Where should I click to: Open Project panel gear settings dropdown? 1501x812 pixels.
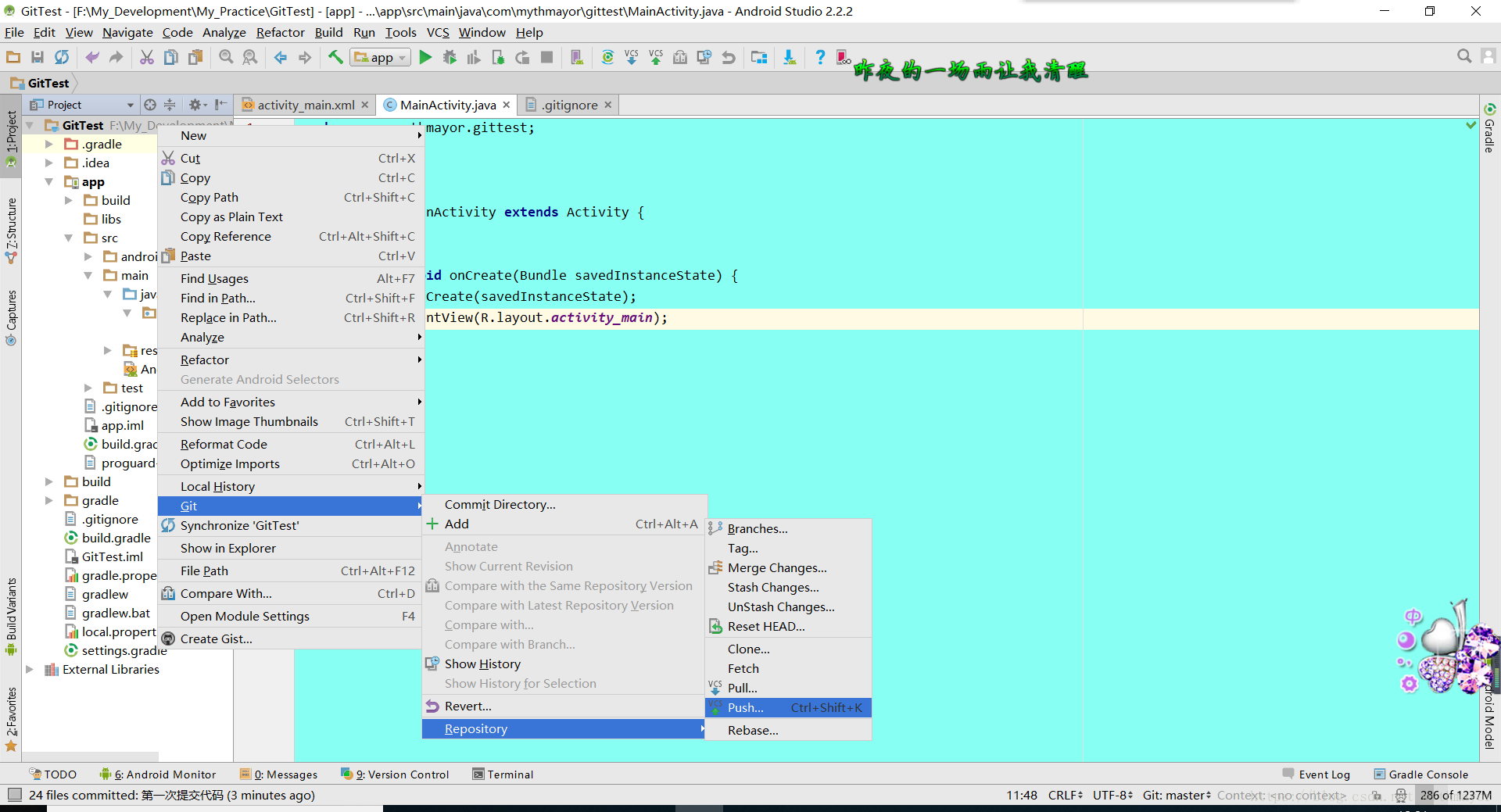coord(197,105)
